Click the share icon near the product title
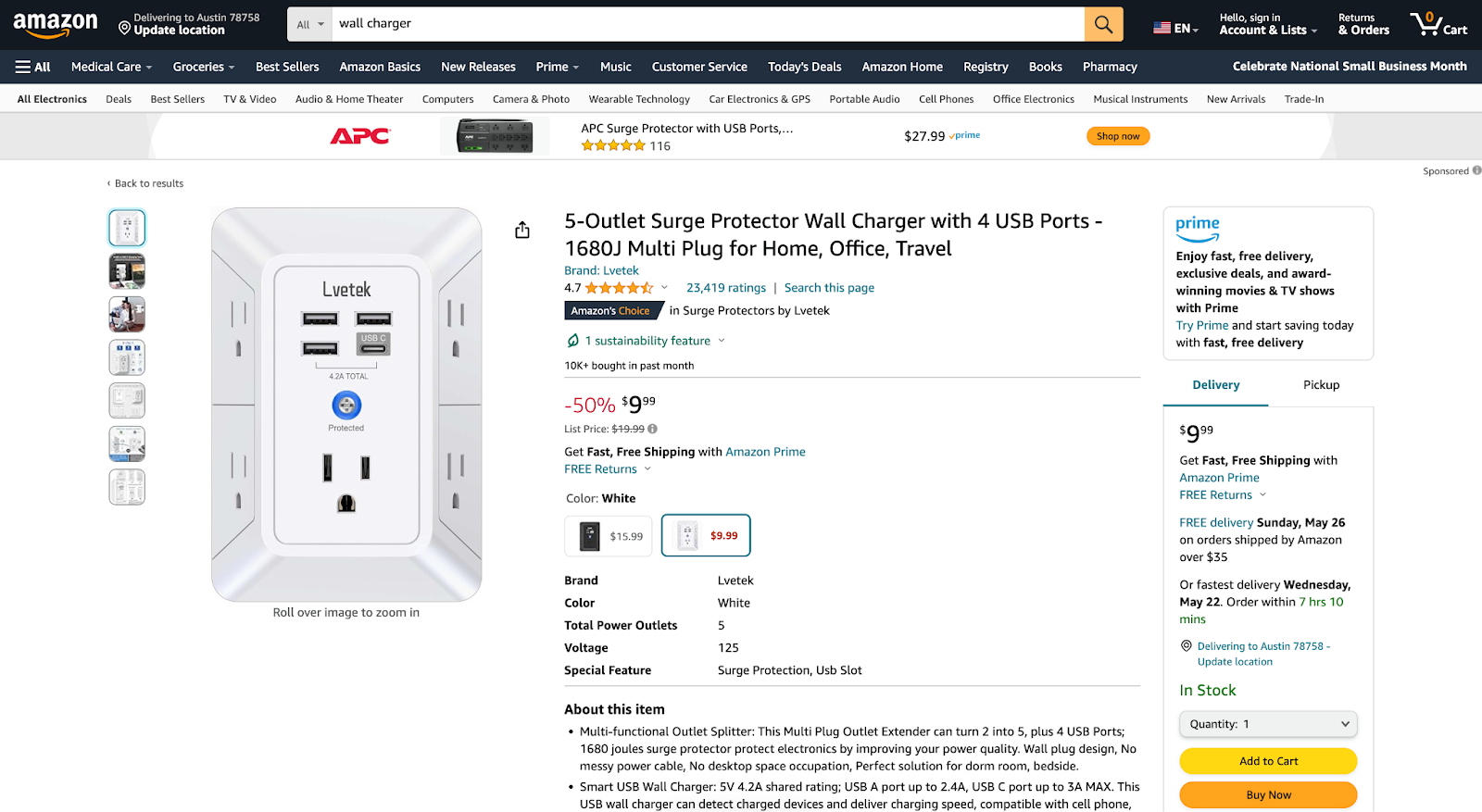The height and width of the screenshot is (812, 1482). click(522, 229)
